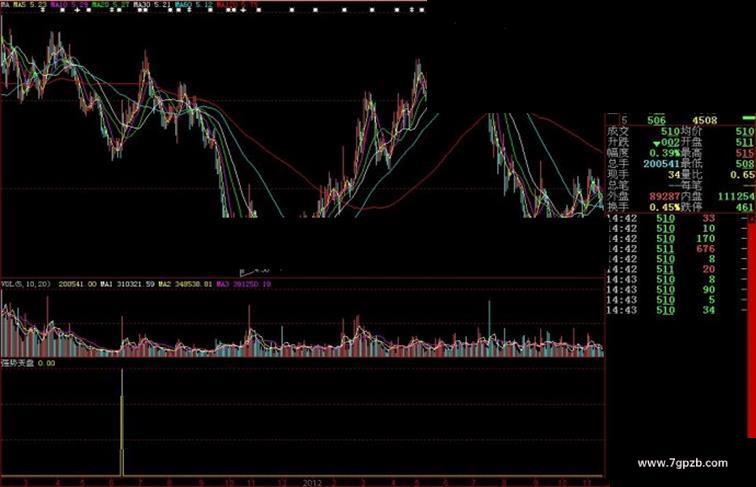Click the 强势买盘 0.00 indicator title
The height and width of the screenshot is (487, 756).
point(28,363)
